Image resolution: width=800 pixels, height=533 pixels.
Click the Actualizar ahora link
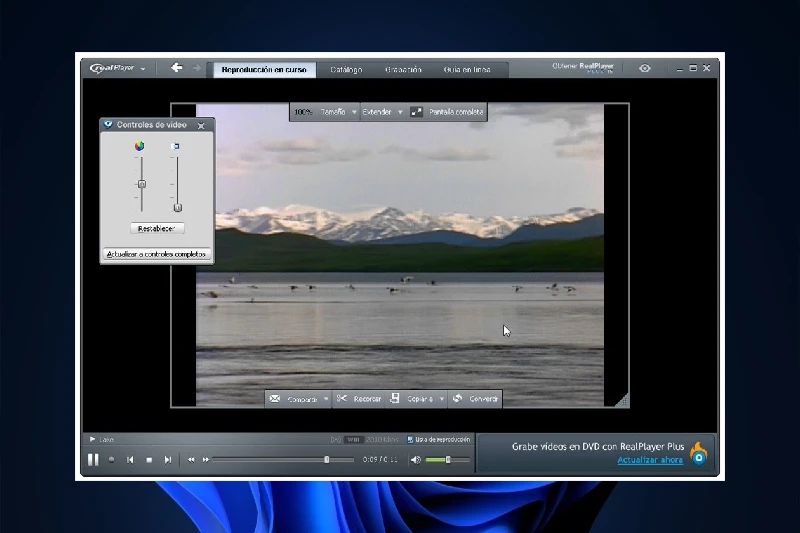click(650, 460)
